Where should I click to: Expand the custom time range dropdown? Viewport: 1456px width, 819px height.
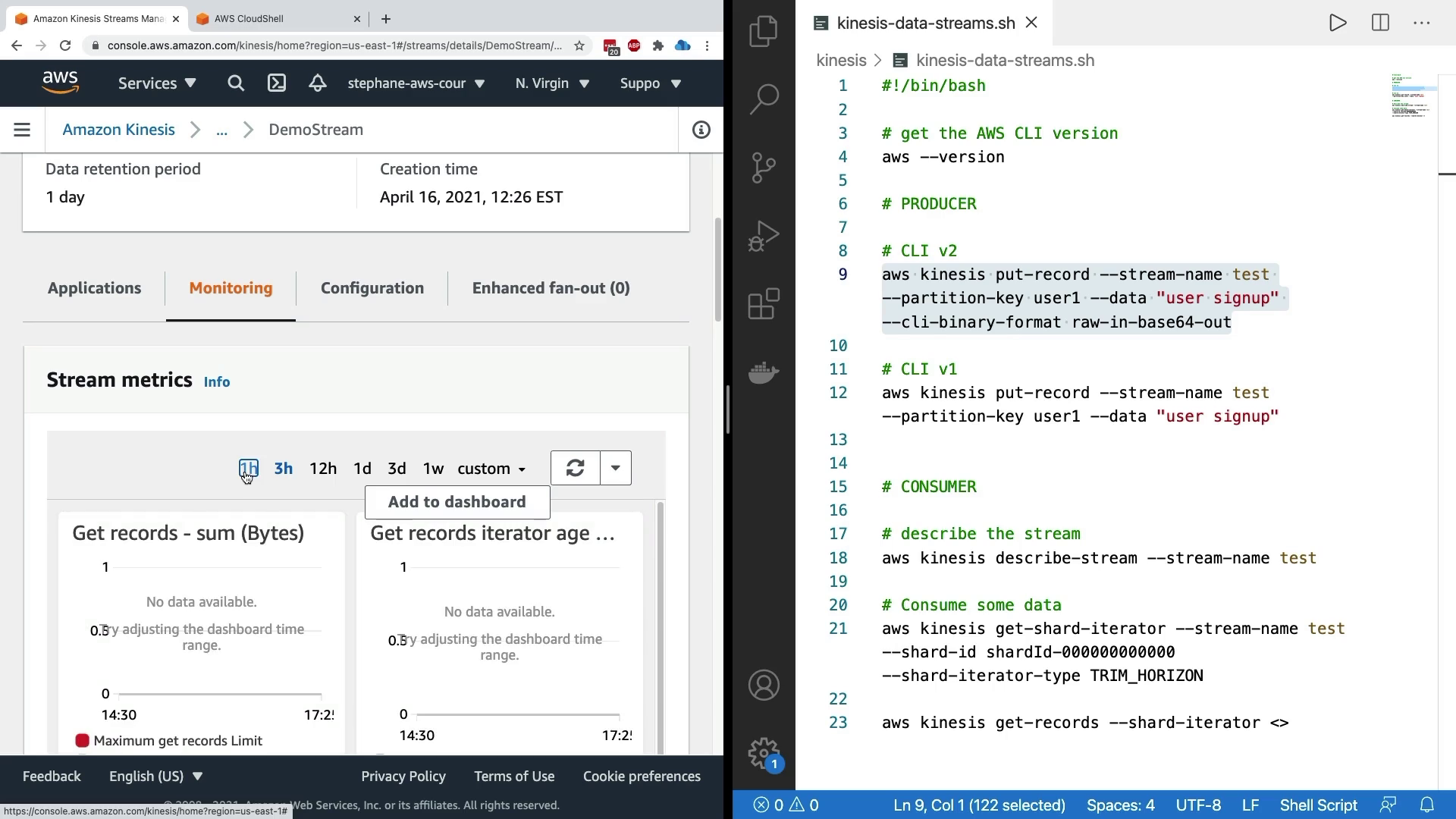tap(491, 469)
